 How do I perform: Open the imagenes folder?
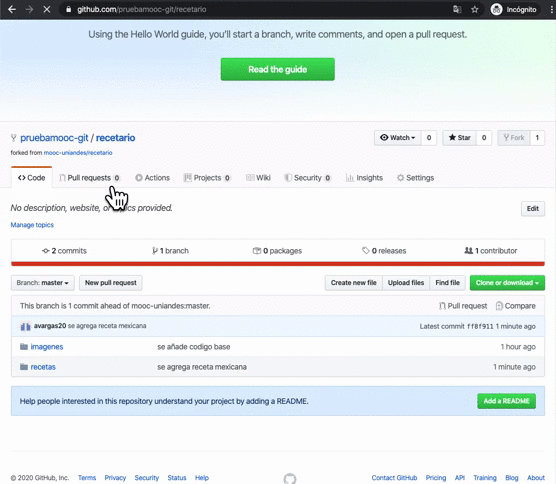click(x=47, y=347)
